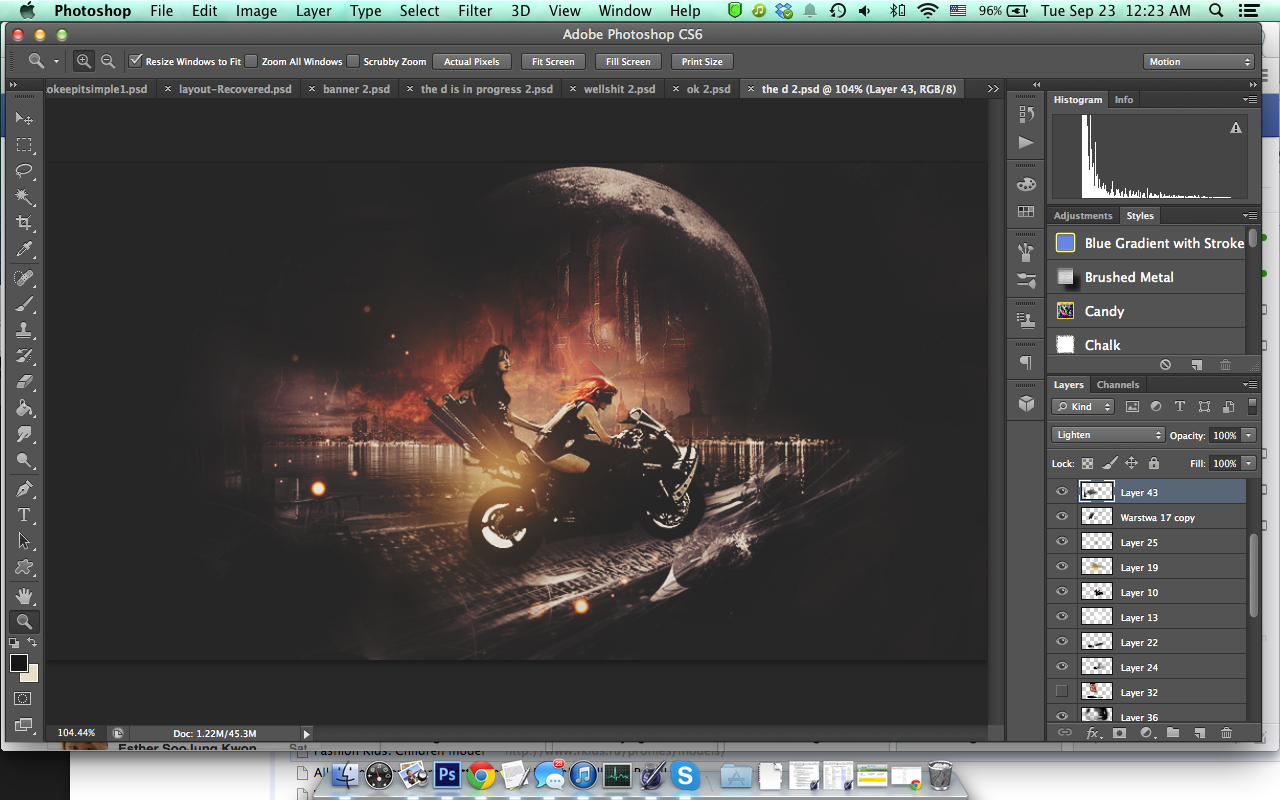
Task: Select the Custom Shape tool
Action: coord(24,567)
